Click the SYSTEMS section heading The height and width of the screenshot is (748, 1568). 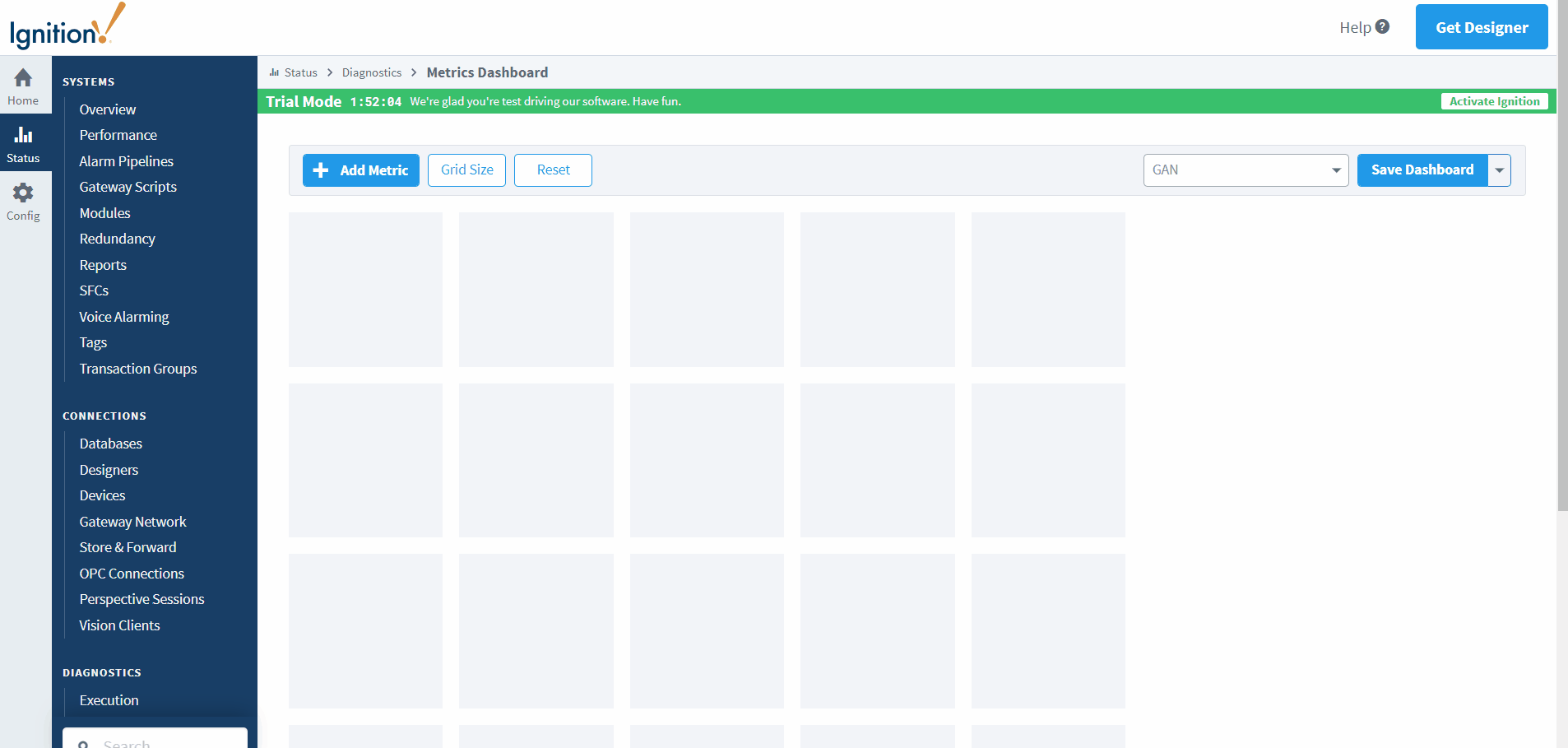89,81
